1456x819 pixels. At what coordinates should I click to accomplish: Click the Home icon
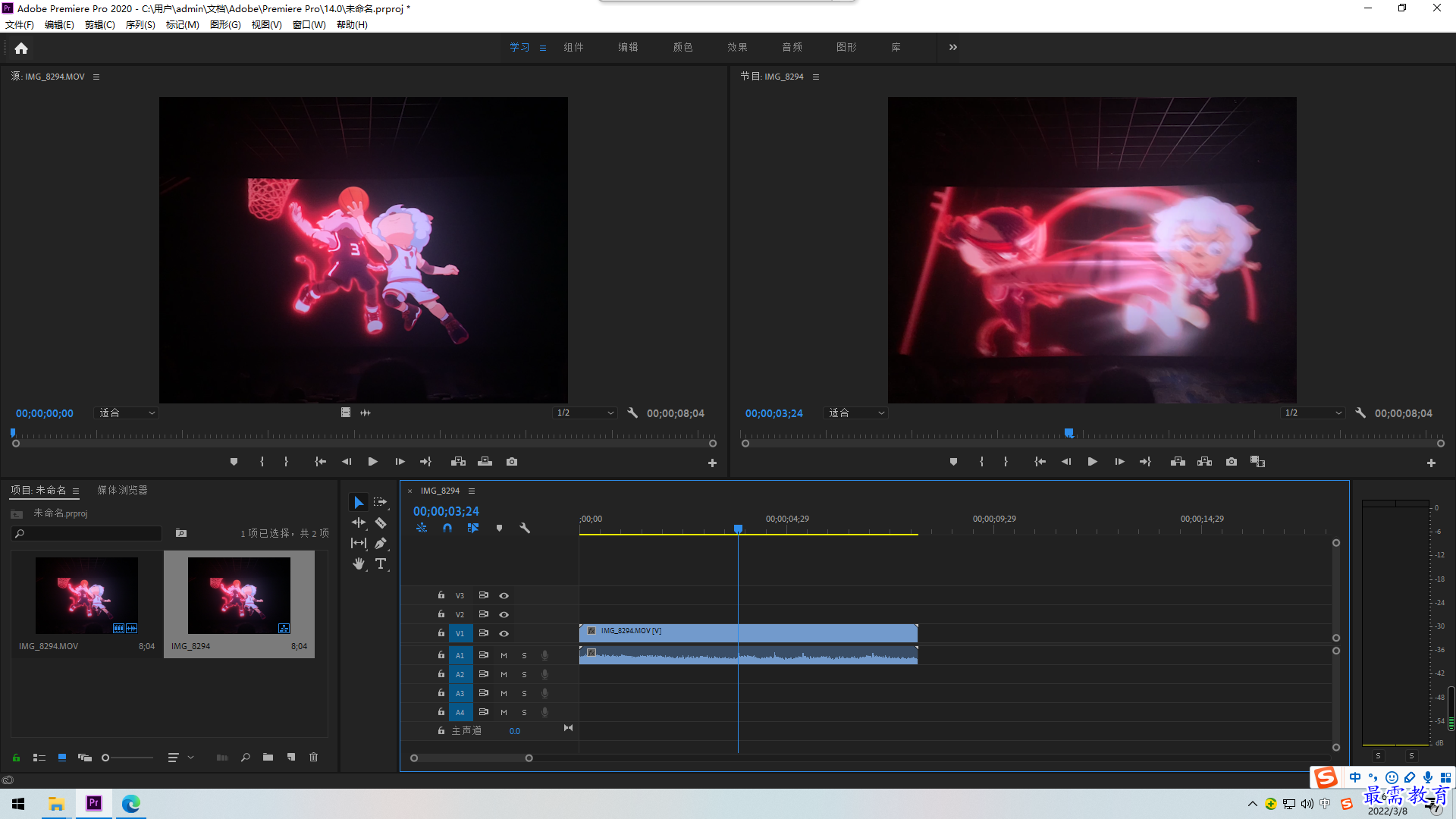21,48
